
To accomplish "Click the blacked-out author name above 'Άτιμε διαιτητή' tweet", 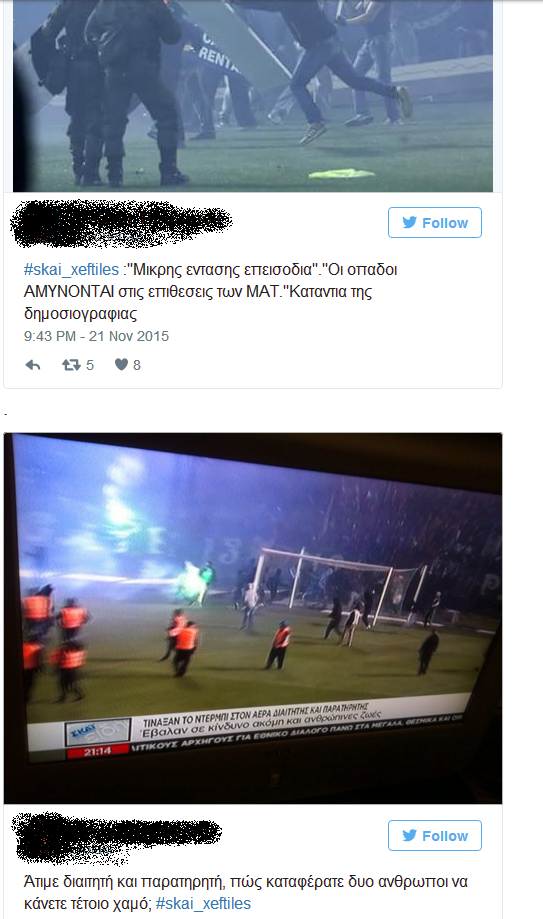I will (117, 838).
